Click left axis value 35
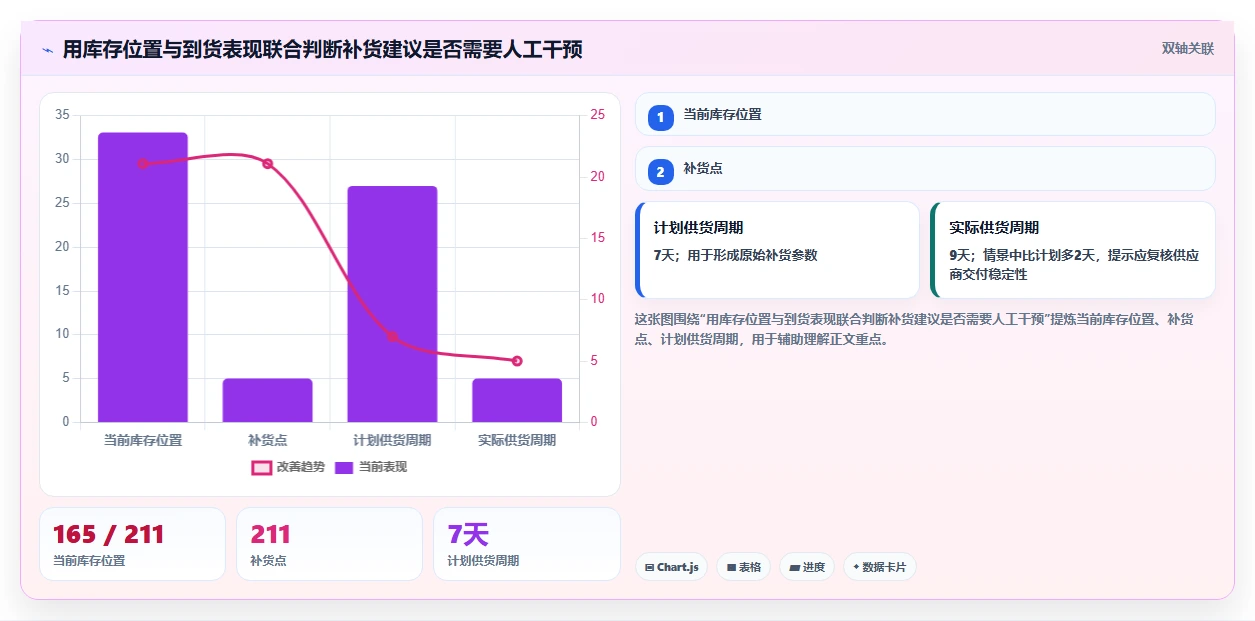The width and height of the screenshot is (1255, 621). coord(62,115)
